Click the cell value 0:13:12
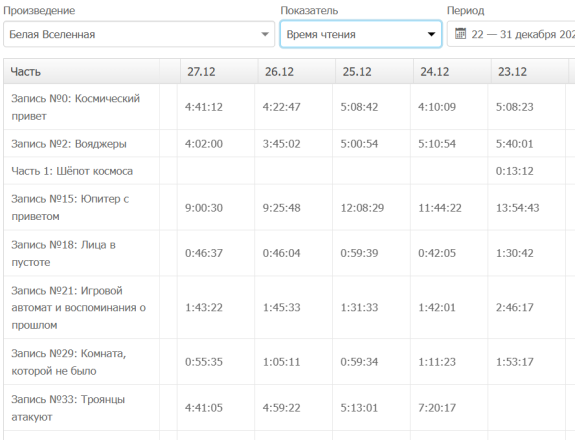 coord(514,171)
